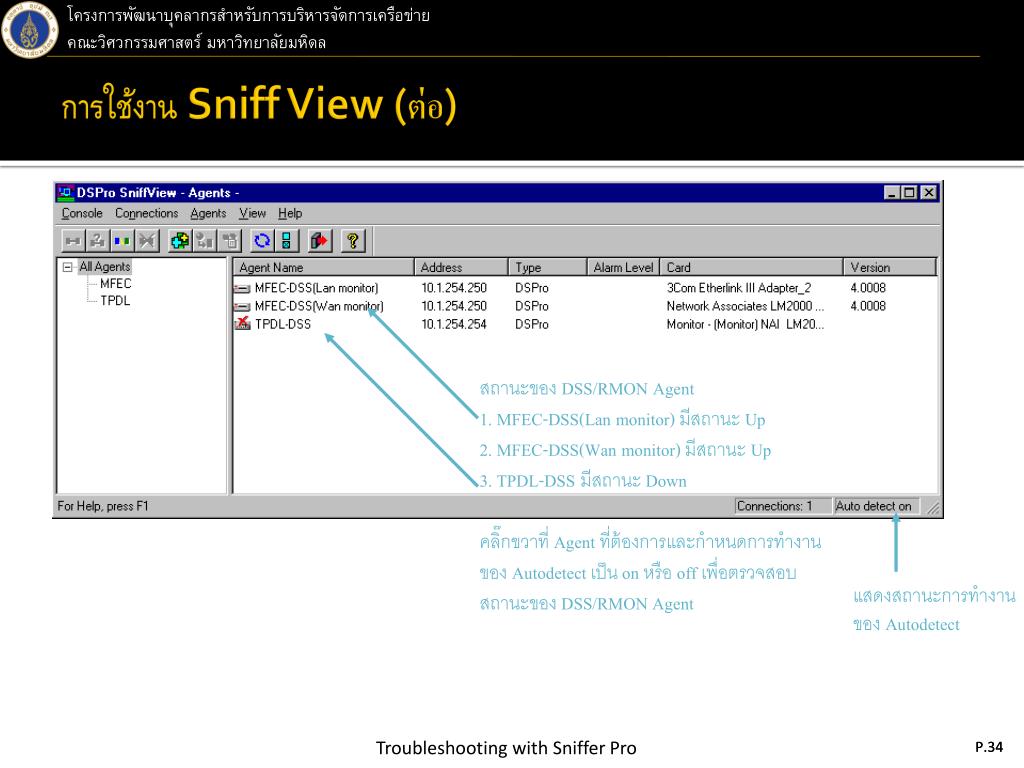Viewport: 1024px width, 768px height.
Task: Click the TPDL-DSS down status icon
Action: (242, 324)
